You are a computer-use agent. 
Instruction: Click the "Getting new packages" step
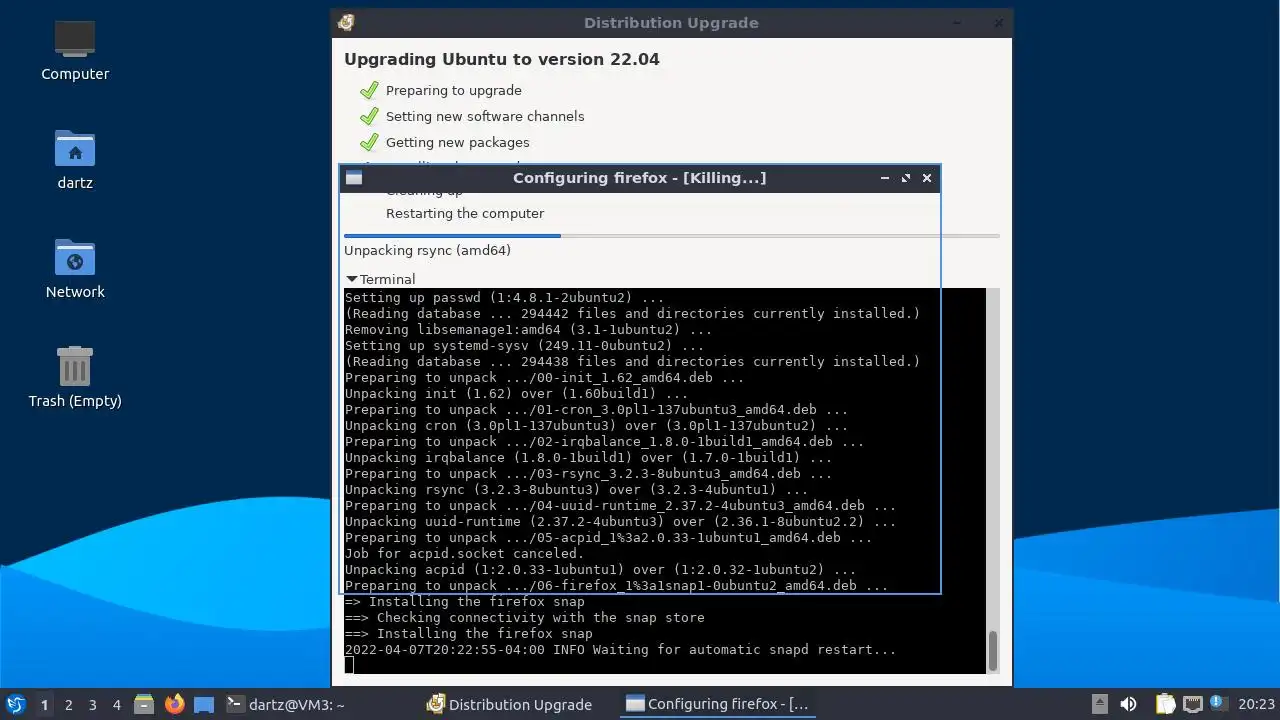click(x=457, y=142)
